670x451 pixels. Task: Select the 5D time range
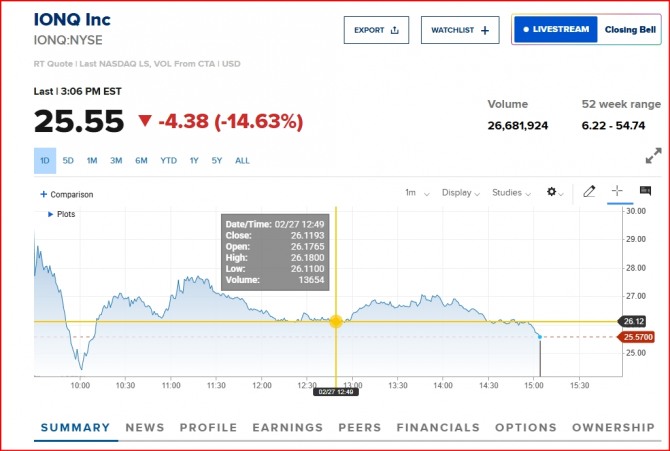click(x=68, y=161)
